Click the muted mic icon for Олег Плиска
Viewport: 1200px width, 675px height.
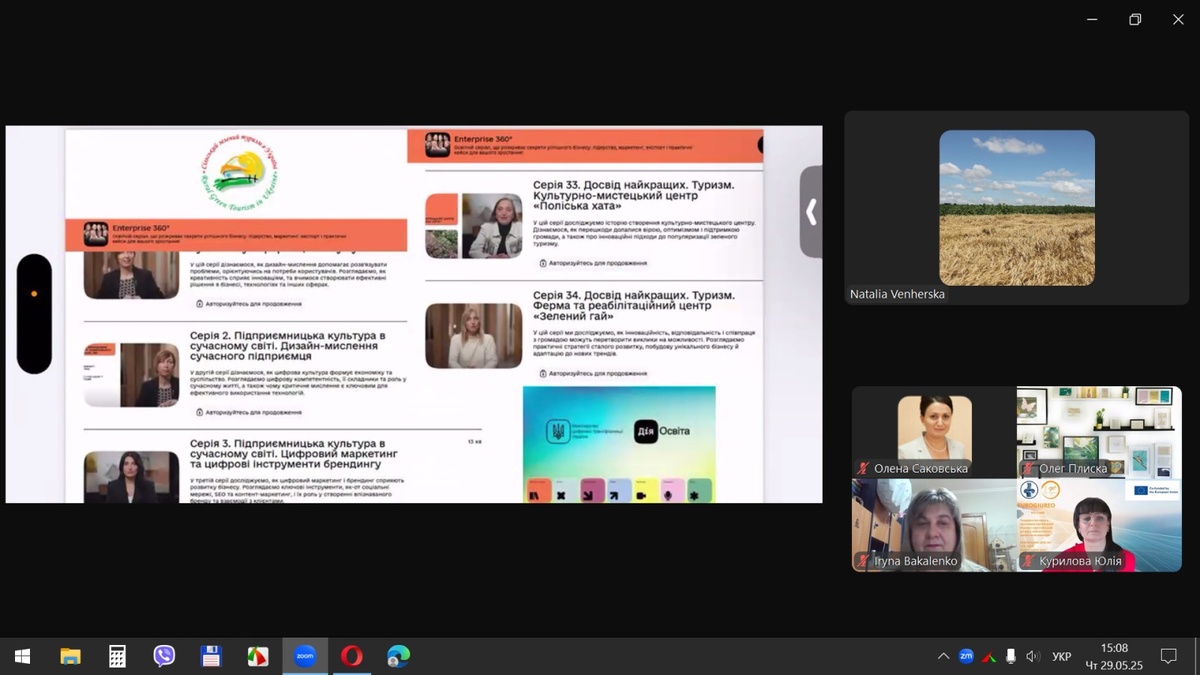click(x=1027, y=469)
